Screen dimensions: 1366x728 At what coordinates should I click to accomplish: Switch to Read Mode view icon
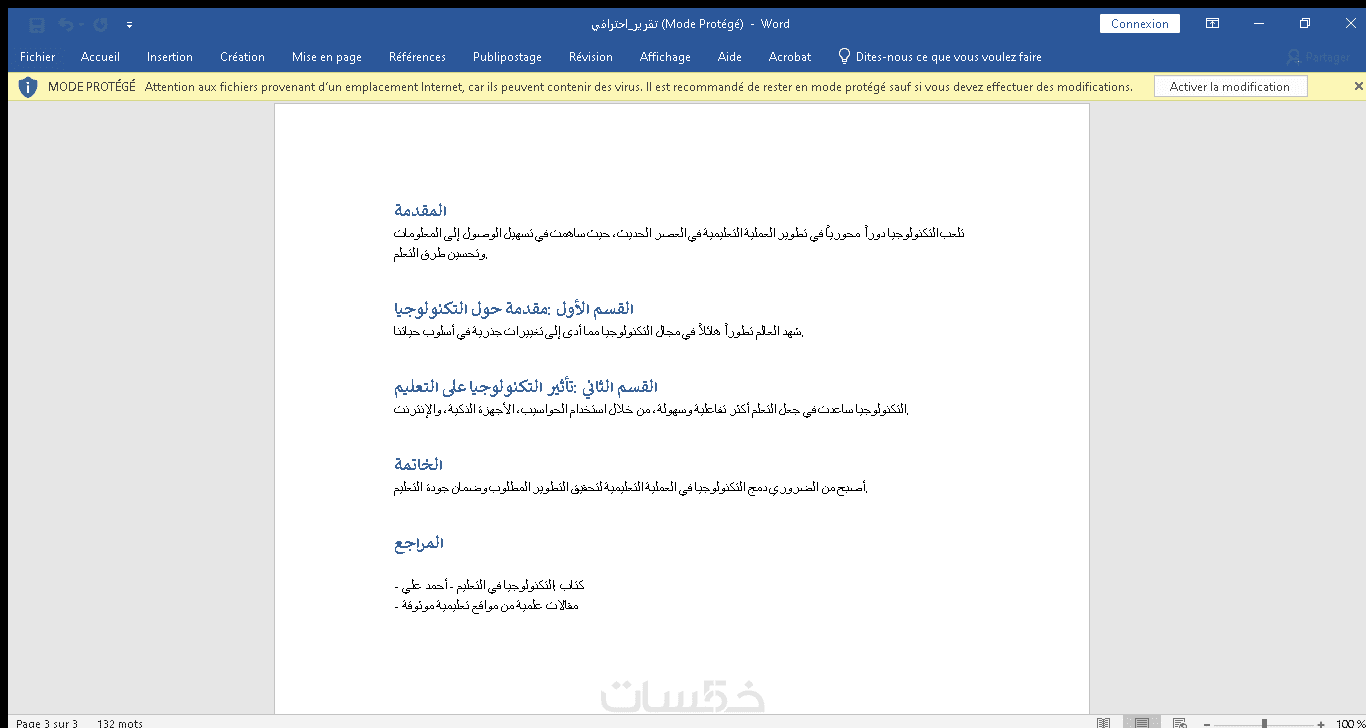(x=1103, y=722)
